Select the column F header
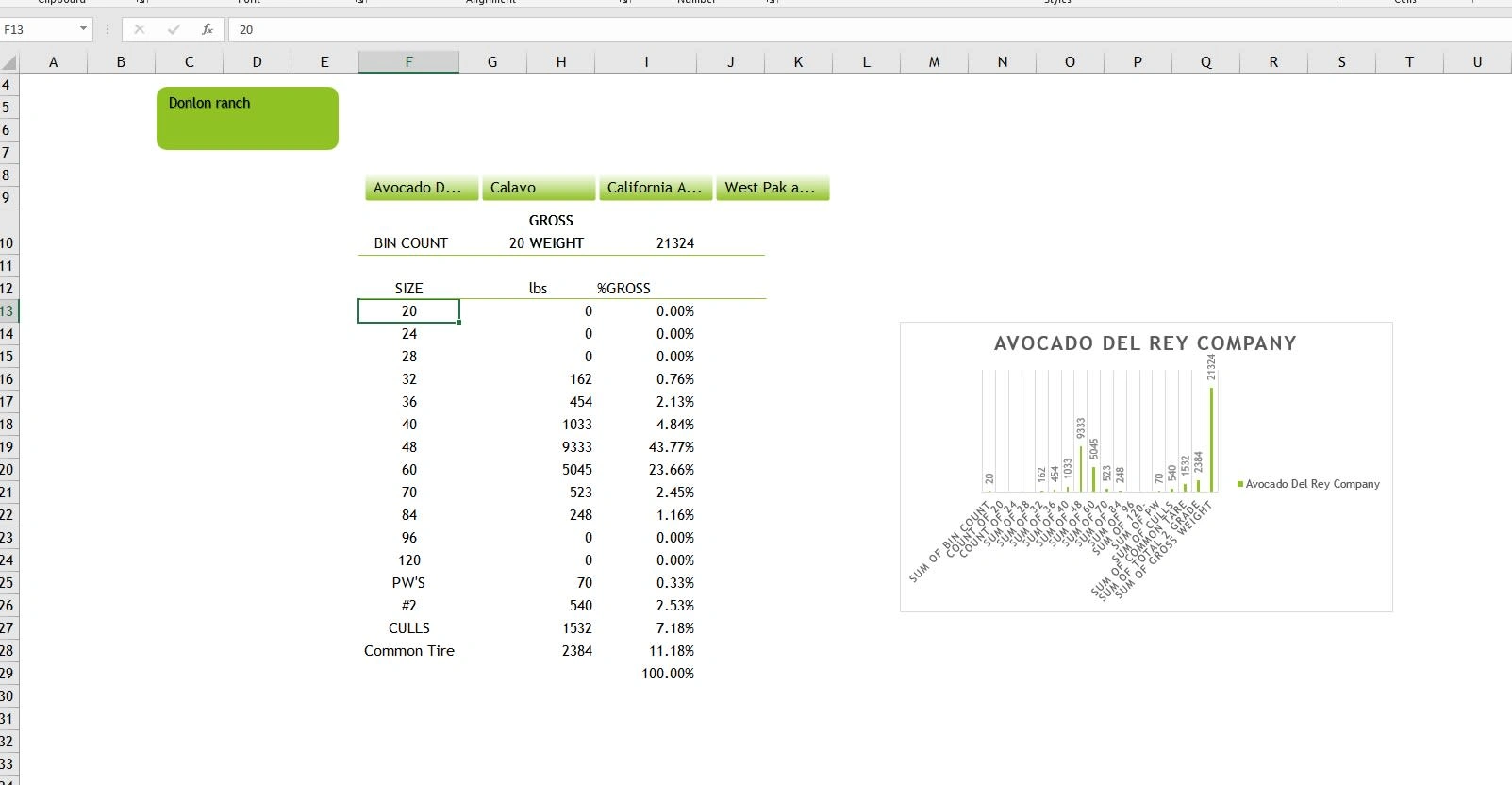Viewport: 1512px width, 785px height. (x=408, y=62)
